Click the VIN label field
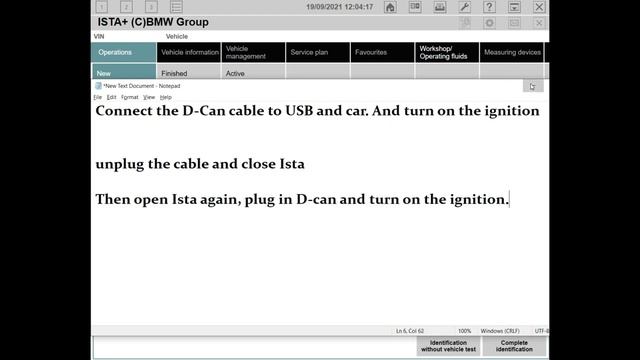The height and width of the screenshot is (360, 640). [99, 36]
